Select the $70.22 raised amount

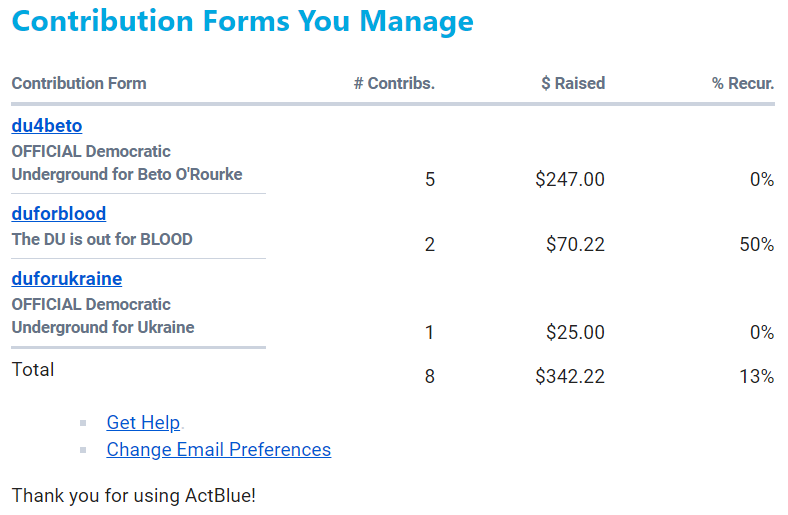coord(575,244)
